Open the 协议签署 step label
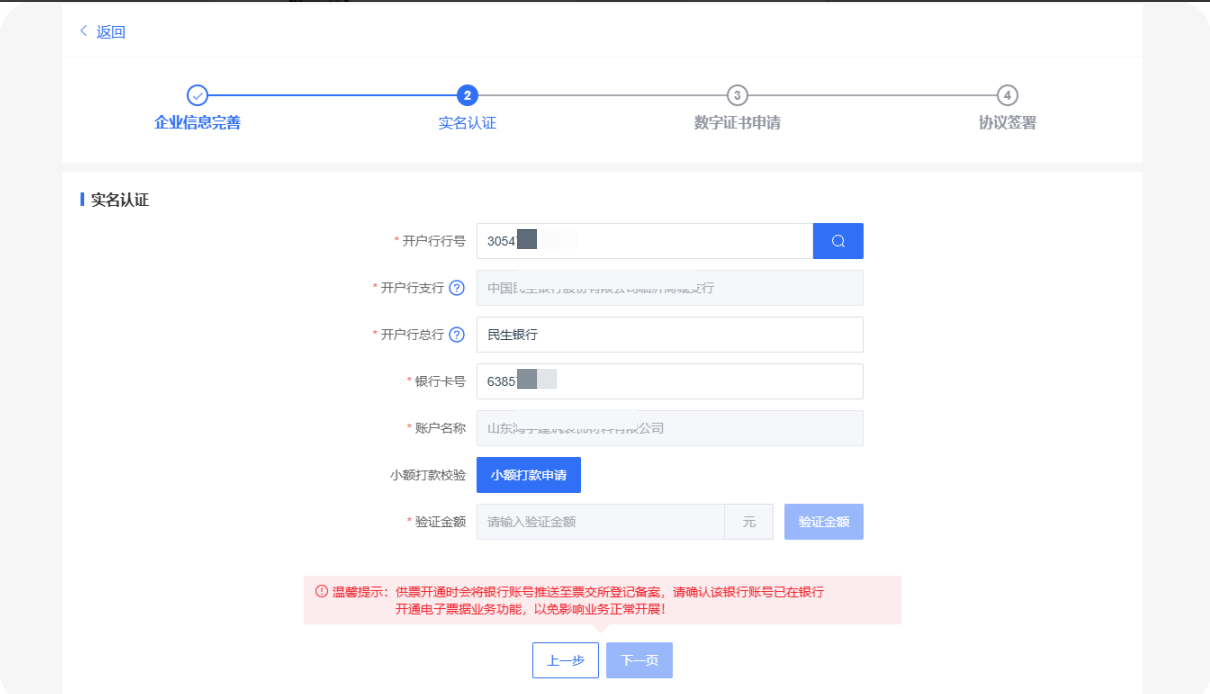Screen dimensions: 1210x694 click(1008, 123)
